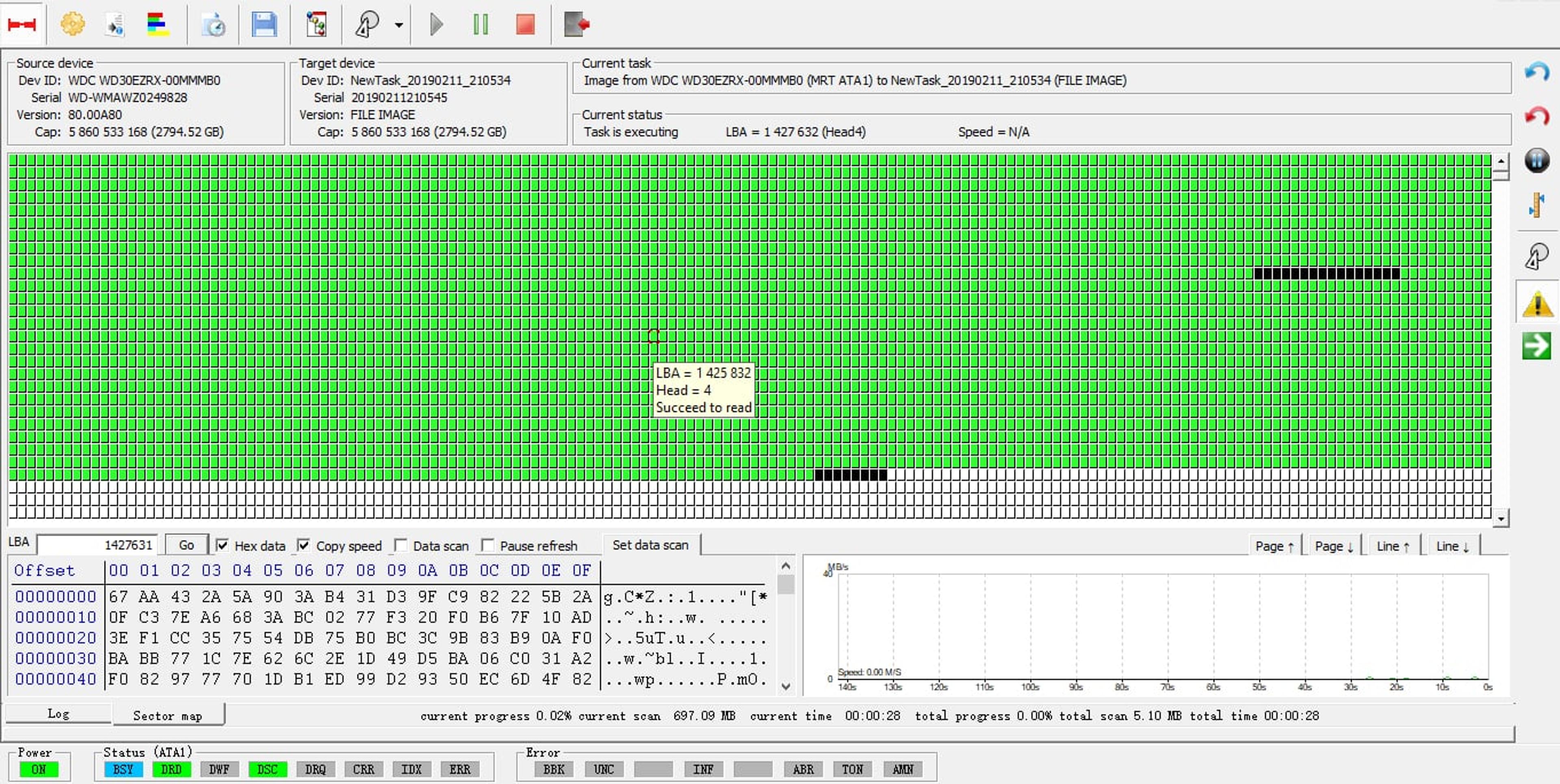Click the CRR status indicator
This screenshot has height=784, width=1560.
(363, 769)
